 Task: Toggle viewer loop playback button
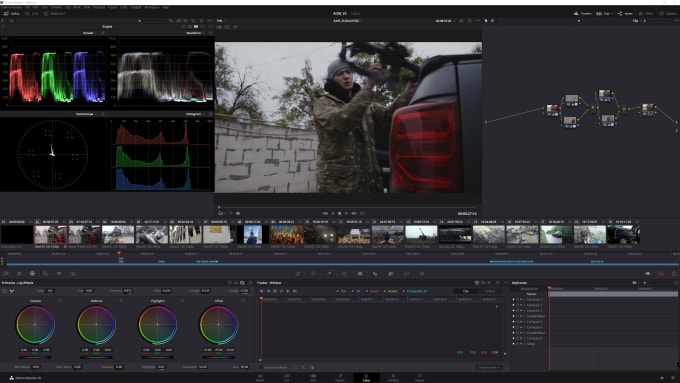tap(362, 213)
